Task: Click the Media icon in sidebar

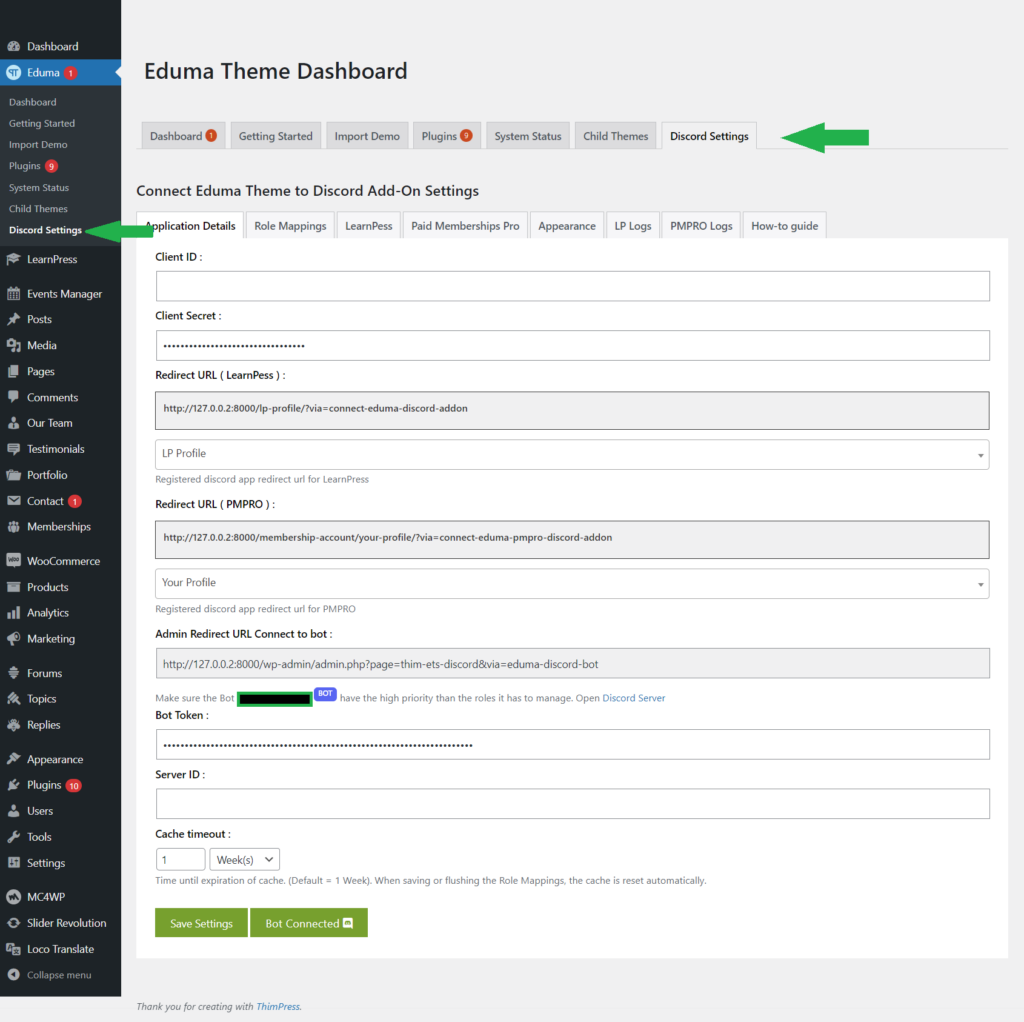Action: (x=14, y=345)
